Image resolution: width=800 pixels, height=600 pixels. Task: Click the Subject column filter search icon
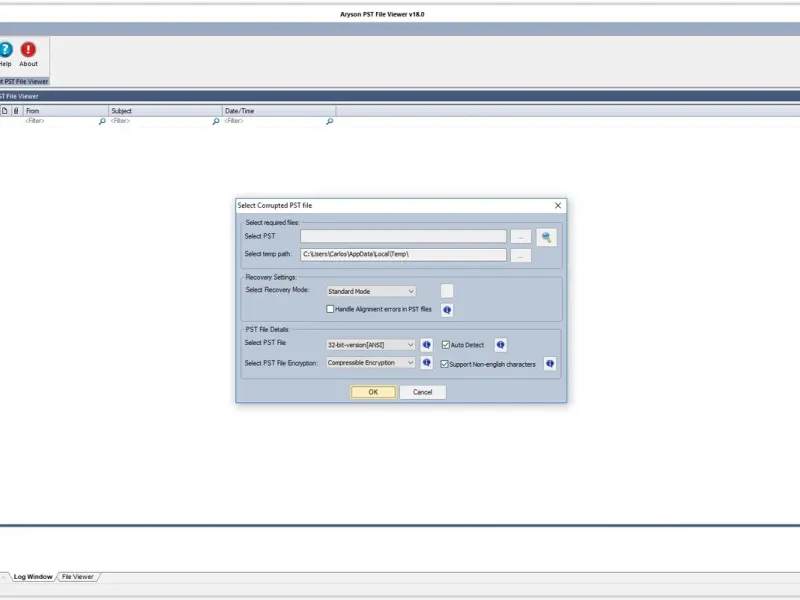216,121
